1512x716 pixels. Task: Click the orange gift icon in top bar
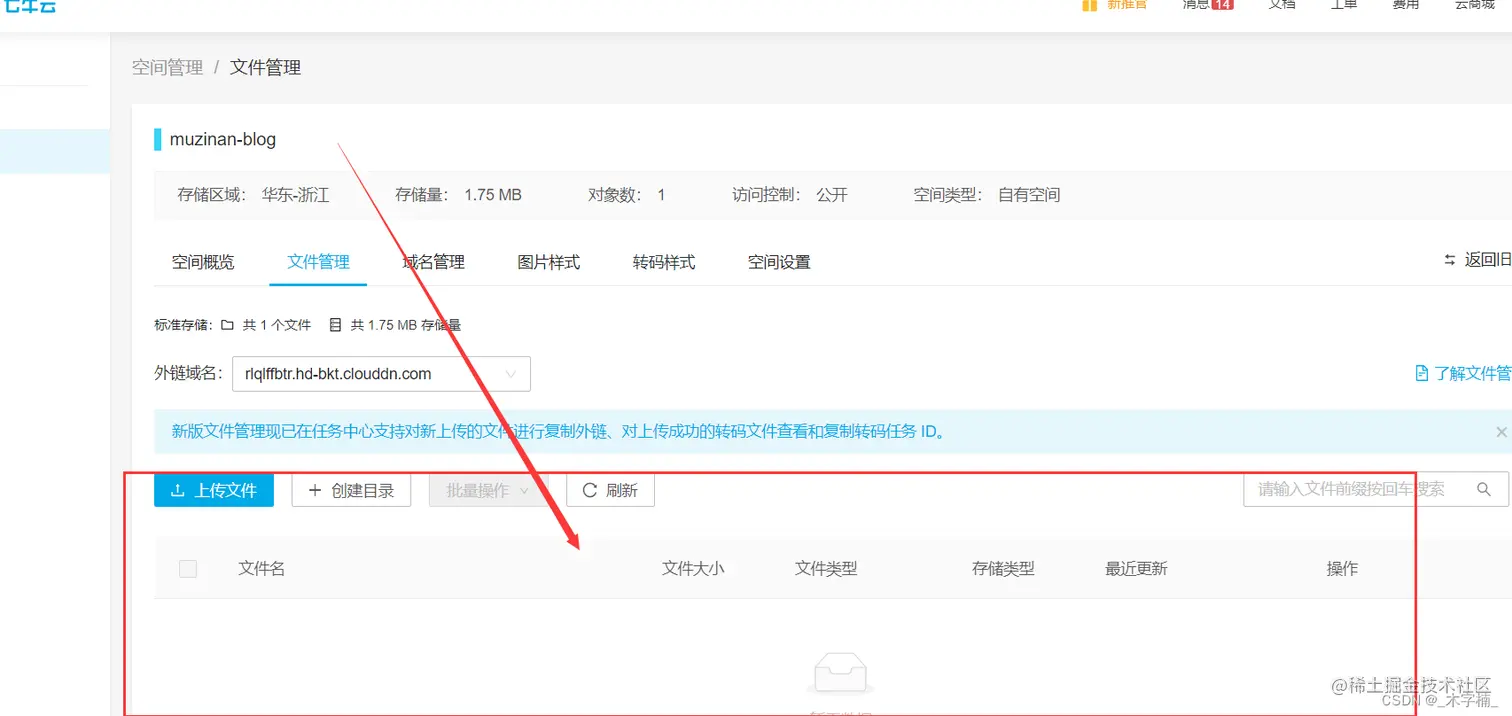coord(1089,5)
